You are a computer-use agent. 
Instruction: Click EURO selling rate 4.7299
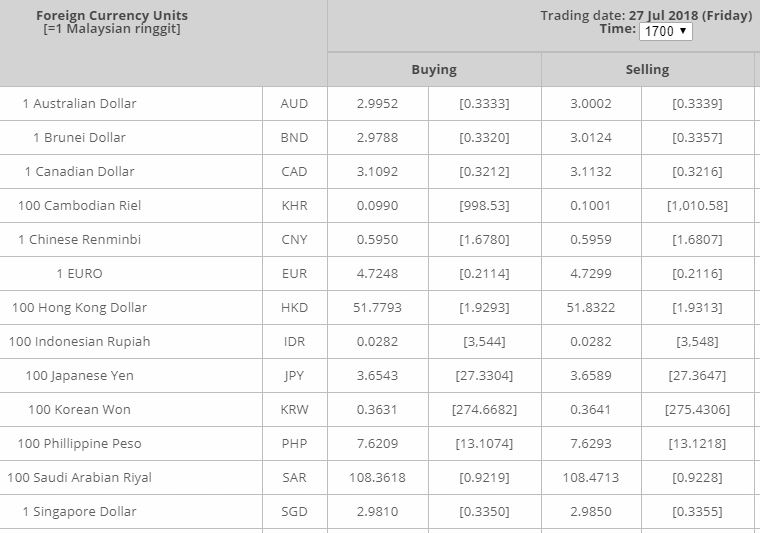(x=591, y=274)
